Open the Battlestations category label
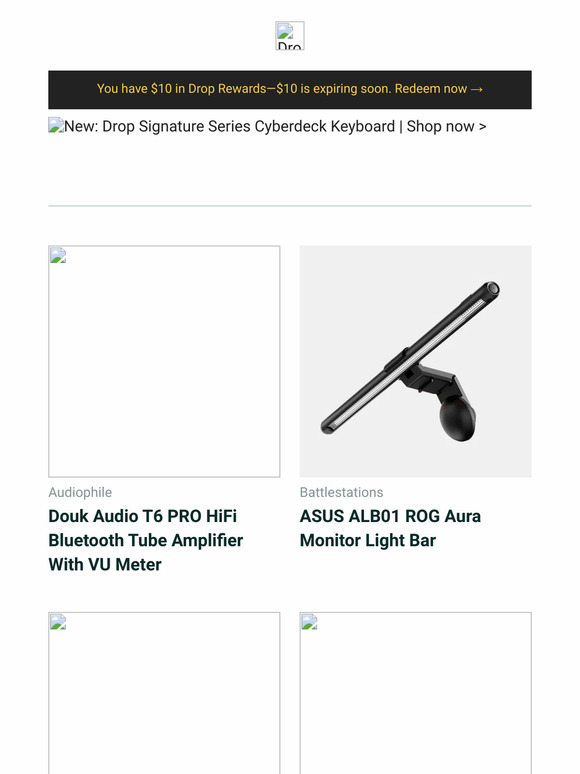Screen dimensions: 580x774 click(341, 492)
